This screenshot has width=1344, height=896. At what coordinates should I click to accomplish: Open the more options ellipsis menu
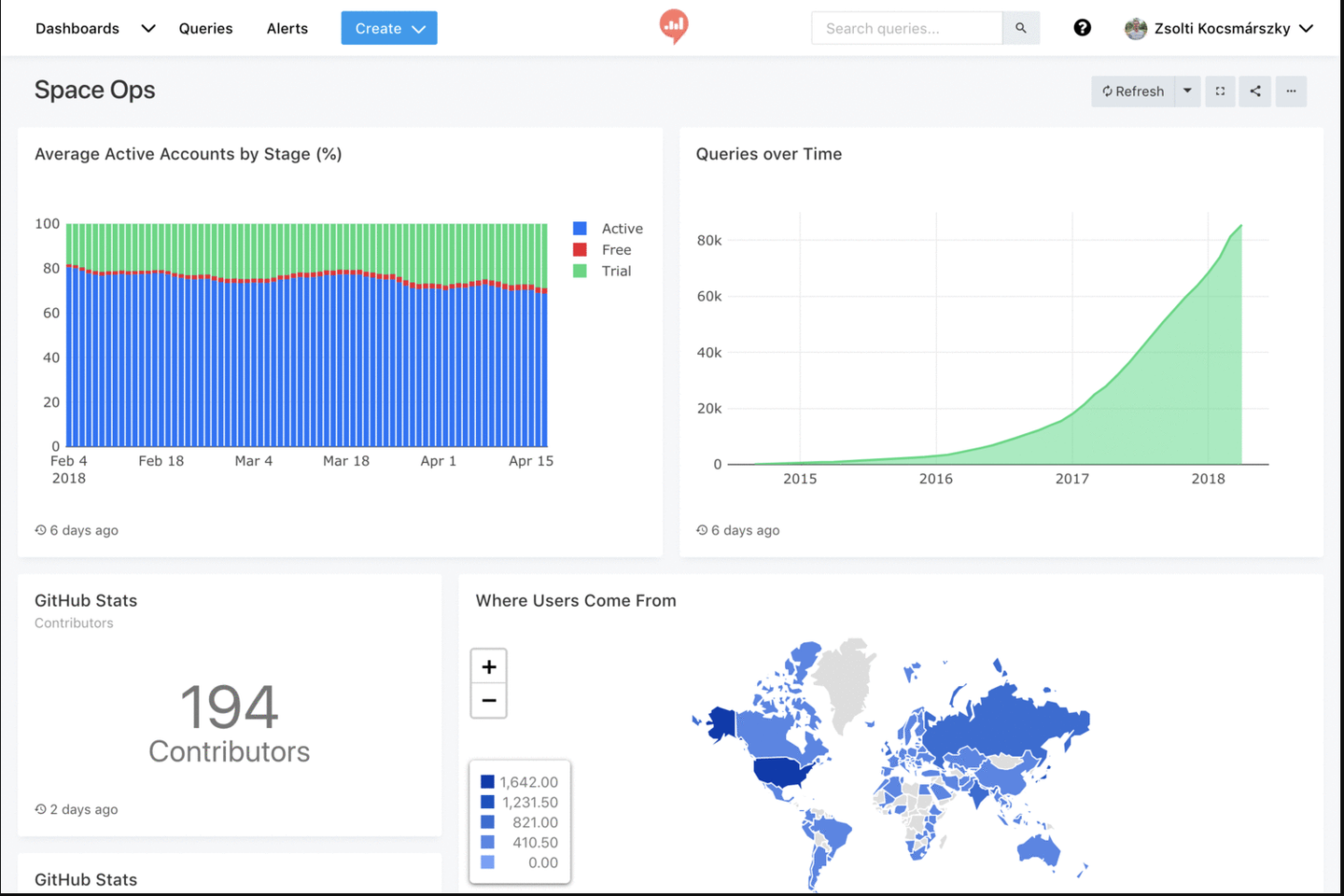1291,91
